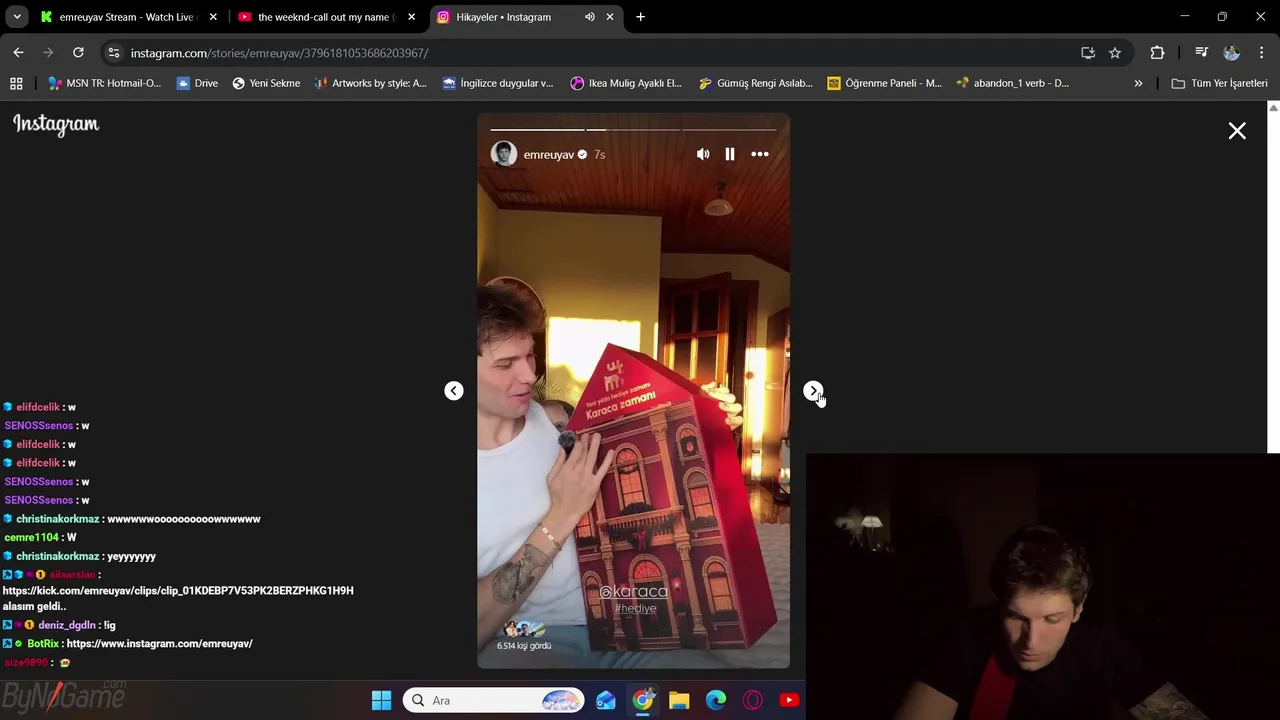
Task: Open Chrome three-dot menu
Action: [1261, 53]
